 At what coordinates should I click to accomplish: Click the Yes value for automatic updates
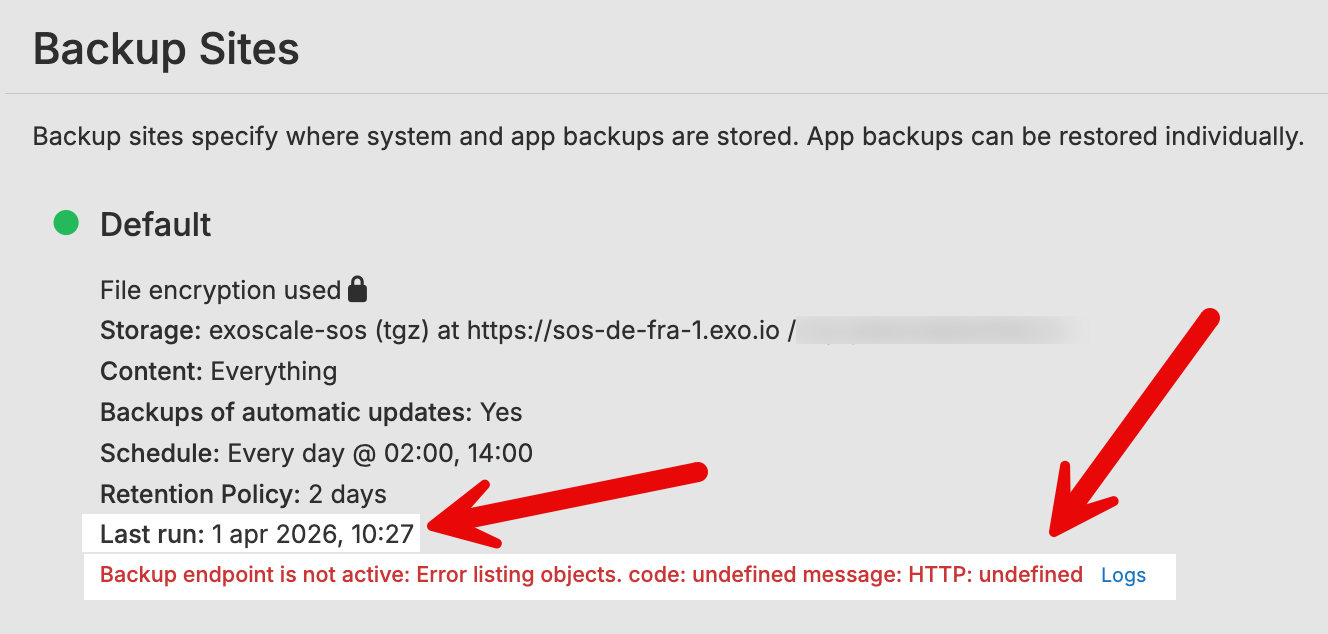(x=501, y=412)
